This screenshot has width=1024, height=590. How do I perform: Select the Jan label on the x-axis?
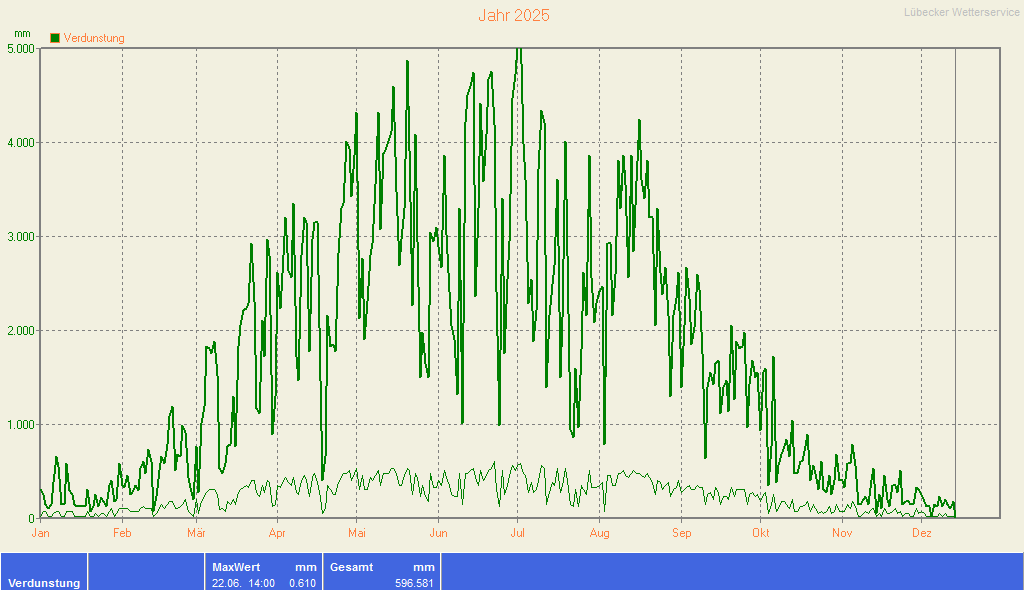[x=41, y=533]
